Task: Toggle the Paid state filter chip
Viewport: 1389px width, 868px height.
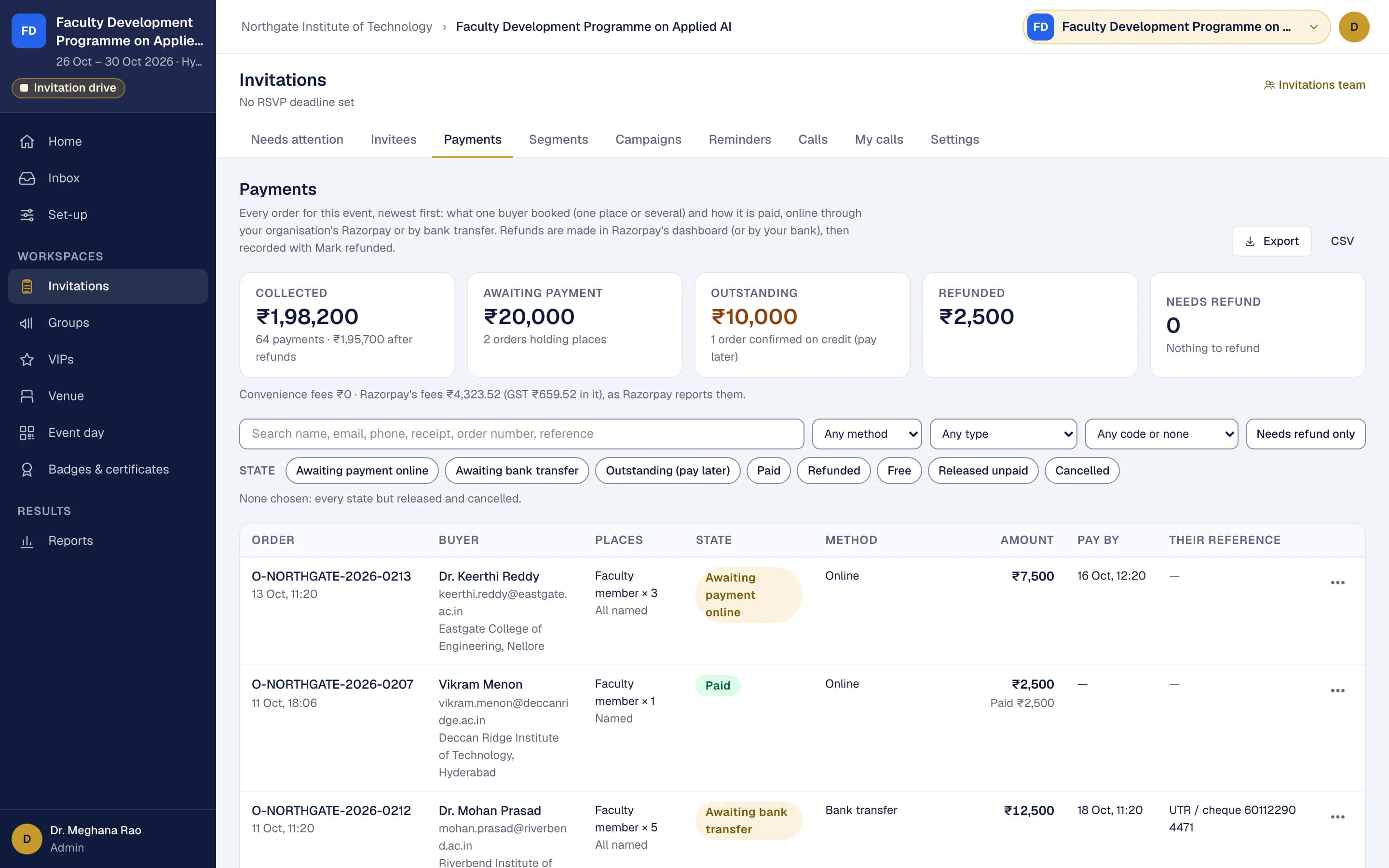Action: [x=768, y=471]
